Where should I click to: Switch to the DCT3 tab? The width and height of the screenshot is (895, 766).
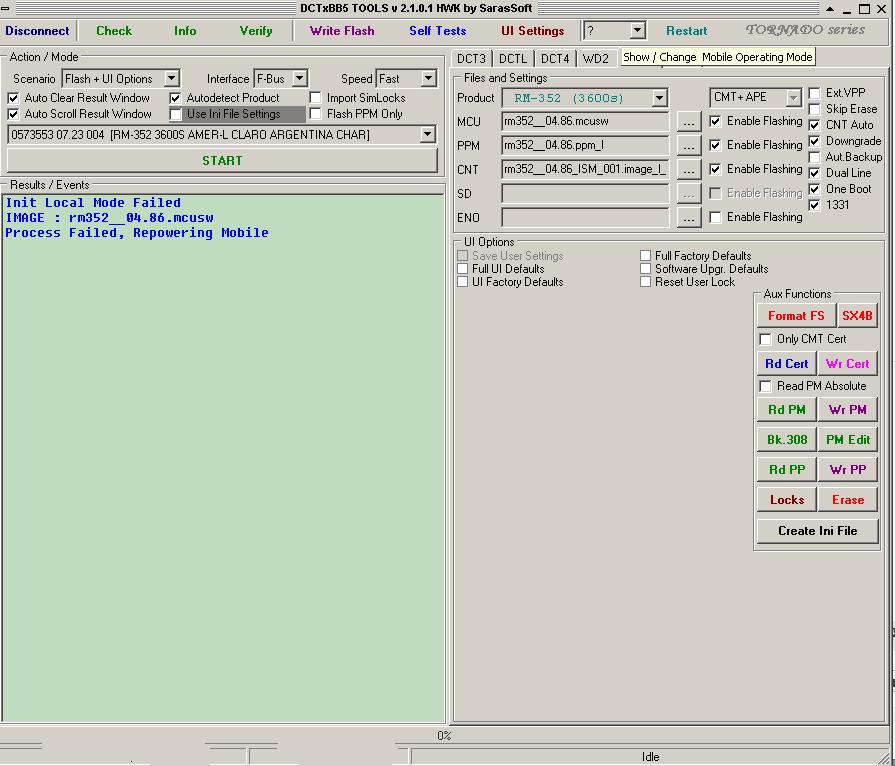471,58
